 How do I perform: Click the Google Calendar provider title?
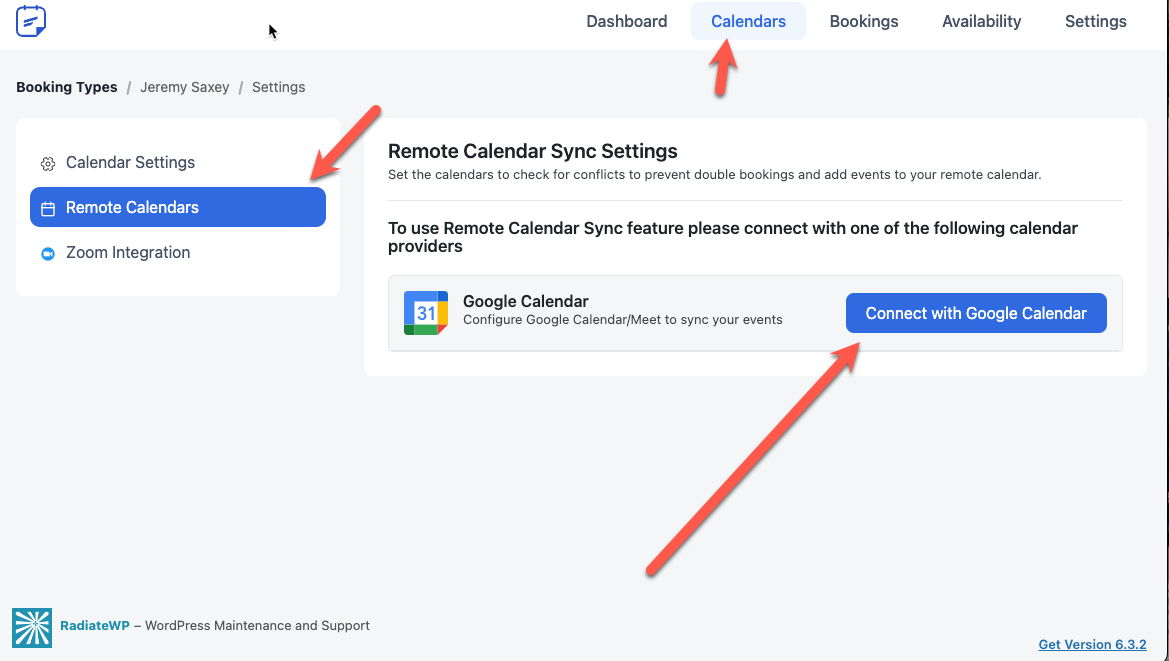coord(526,301)
